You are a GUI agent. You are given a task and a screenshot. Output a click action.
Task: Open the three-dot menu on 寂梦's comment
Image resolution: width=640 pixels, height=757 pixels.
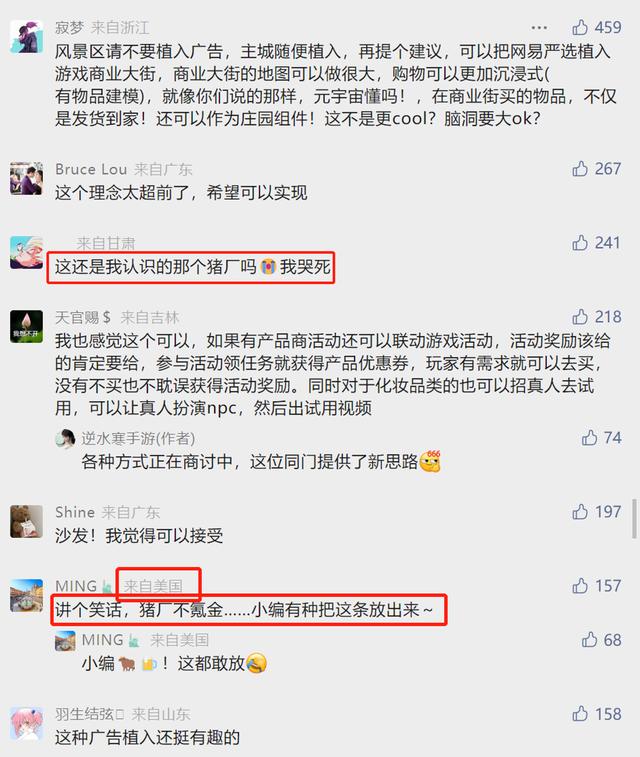coord(539,28)
